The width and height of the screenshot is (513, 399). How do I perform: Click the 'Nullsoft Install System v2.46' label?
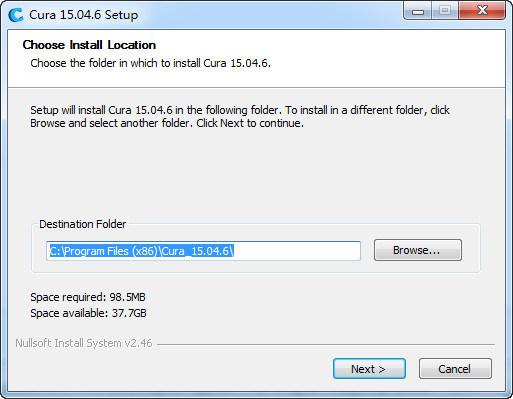[84, 343]
